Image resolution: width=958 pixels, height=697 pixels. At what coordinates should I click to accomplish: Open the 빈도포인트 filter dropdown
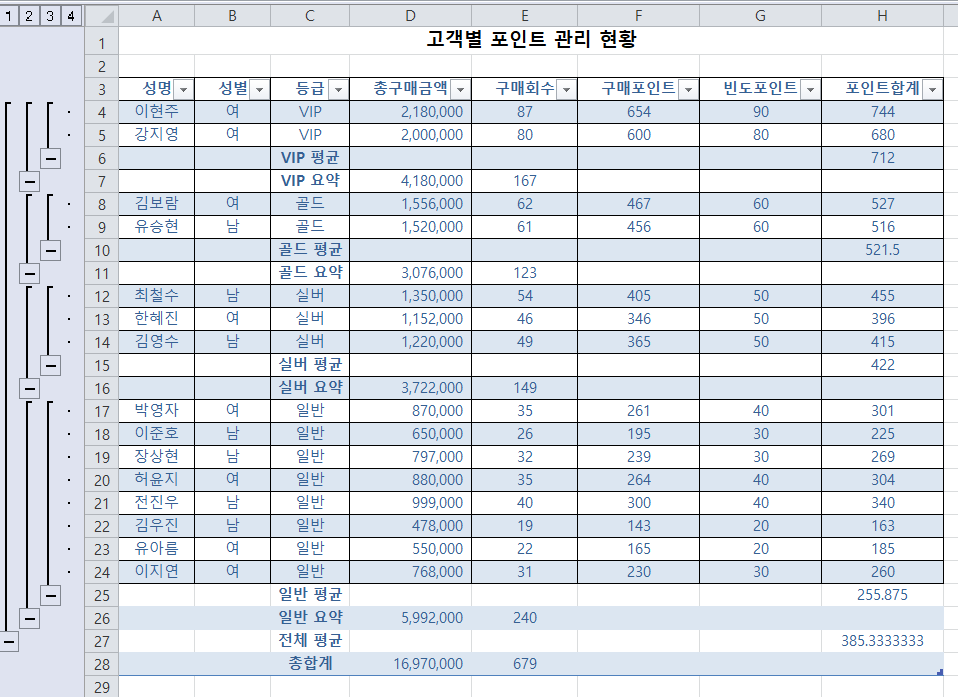pyautogui.click(x=811, y=90)
